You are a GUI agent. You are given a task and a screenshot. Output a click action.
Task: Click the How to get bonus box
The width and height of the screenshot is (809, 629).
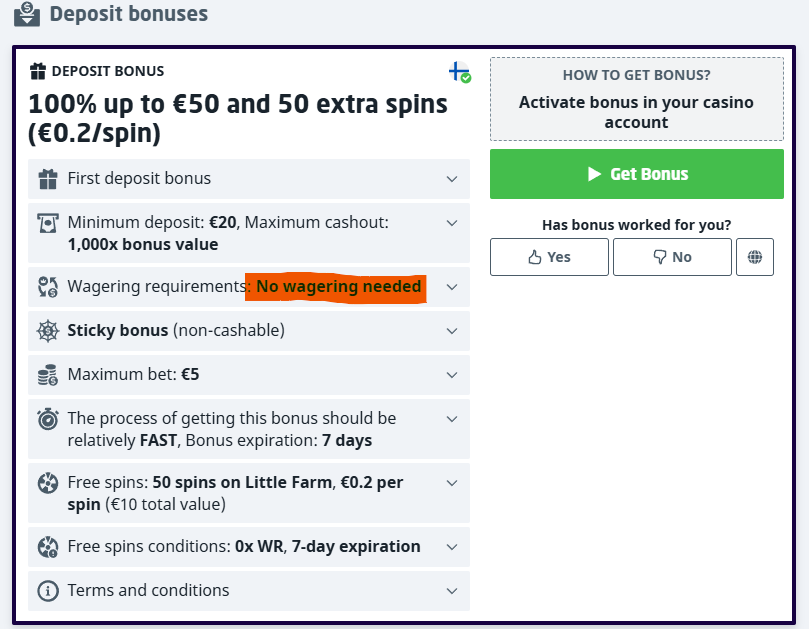click(637, 99)
